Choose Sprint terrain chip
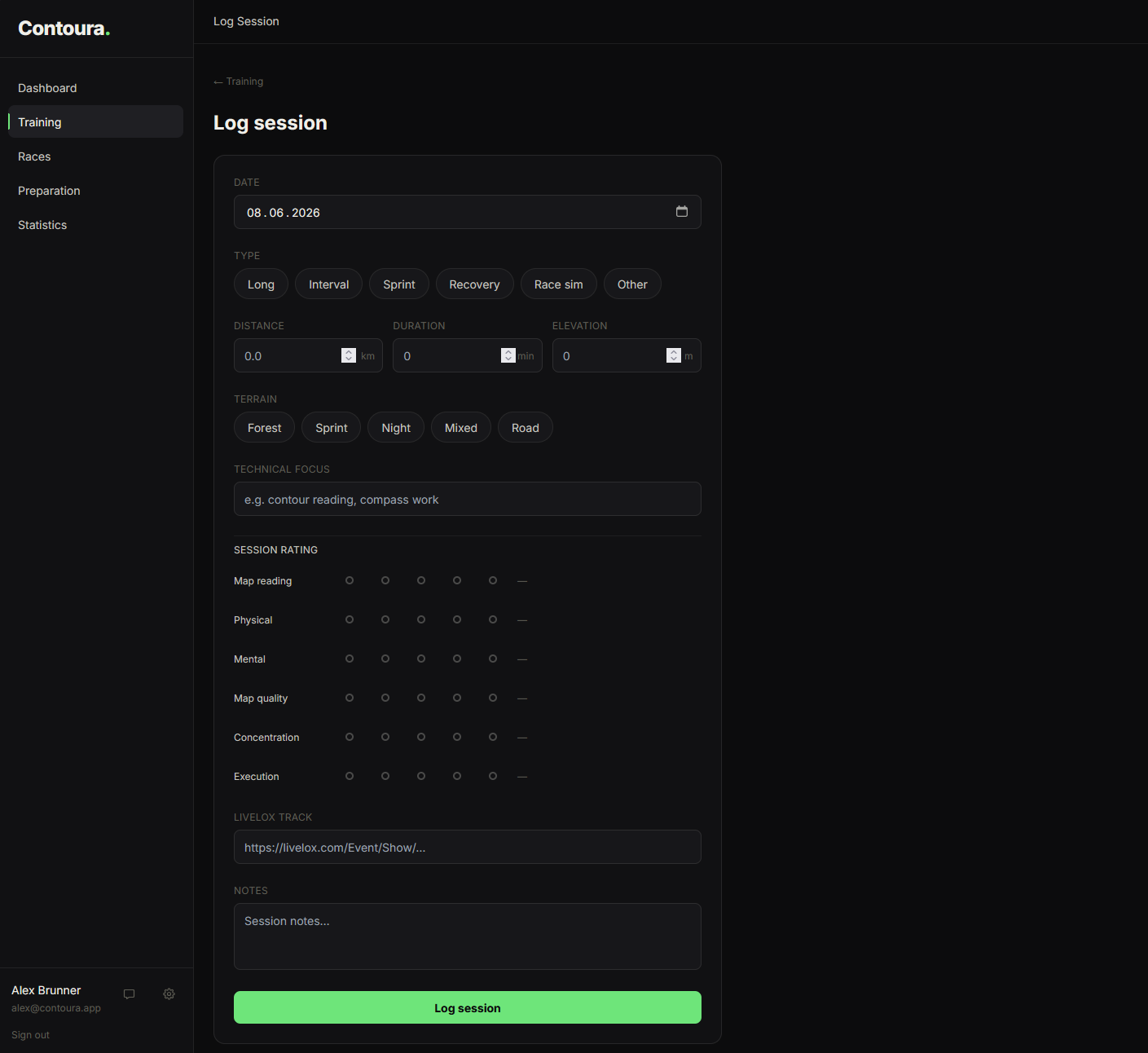This screenshot has height=1053, width=1148. click(332, 427)
